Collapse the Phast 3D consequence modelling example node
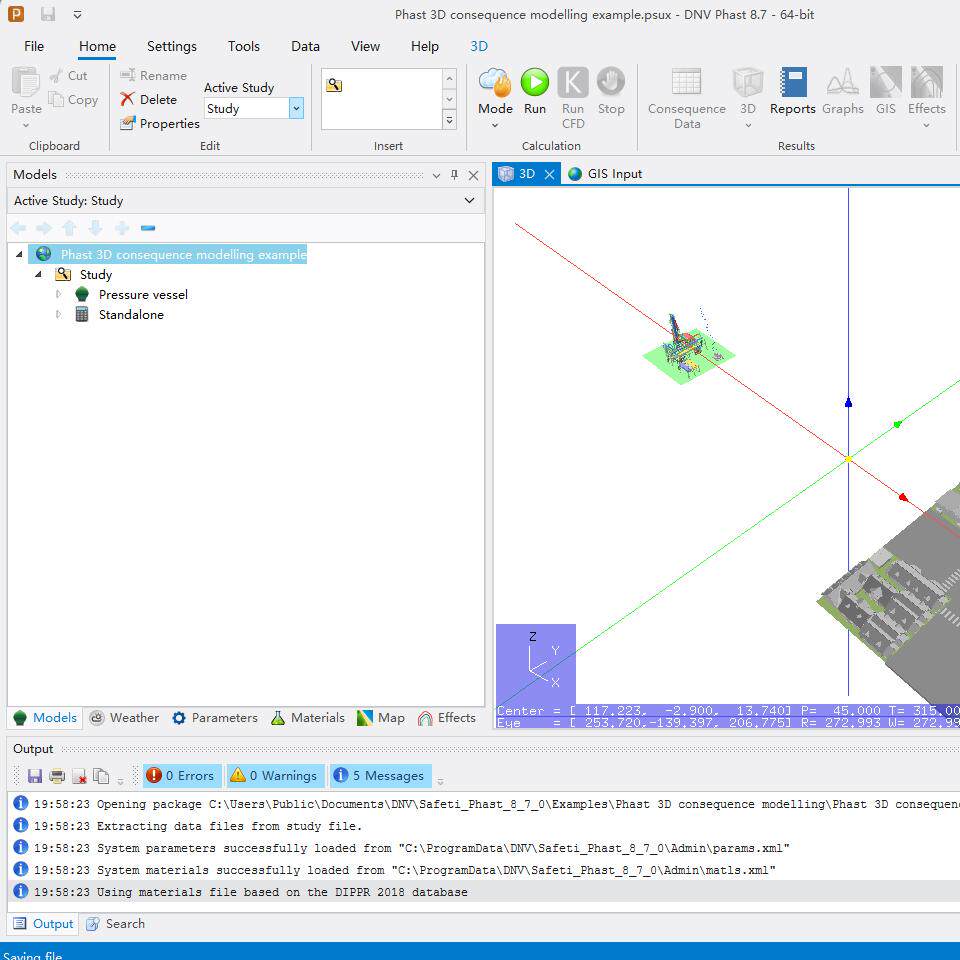The image size is (960, 960). click(19, 254)
